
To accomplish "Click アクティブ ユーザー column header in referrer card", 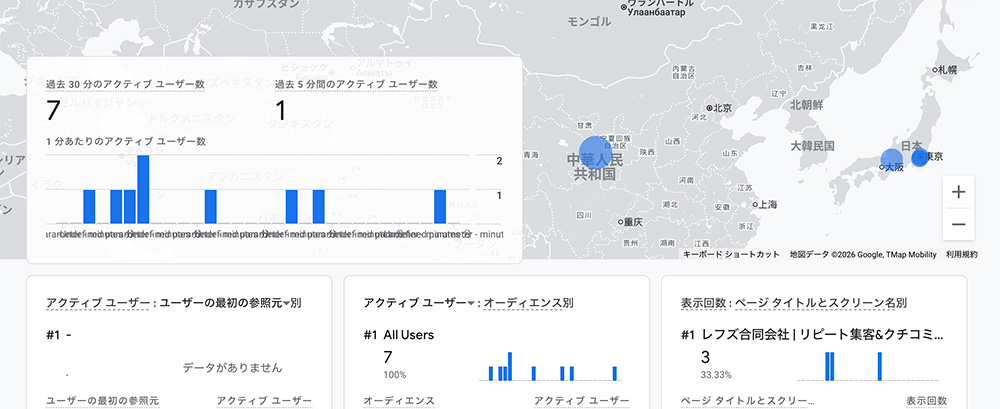I will point(264,401).
